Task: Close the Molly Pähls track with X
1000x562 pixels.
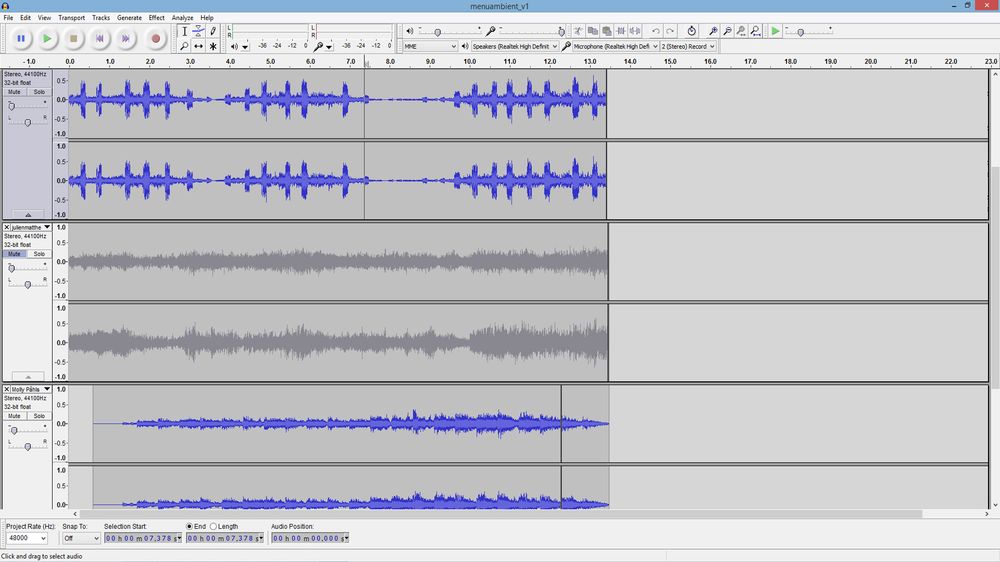Action: coord(6,389)
